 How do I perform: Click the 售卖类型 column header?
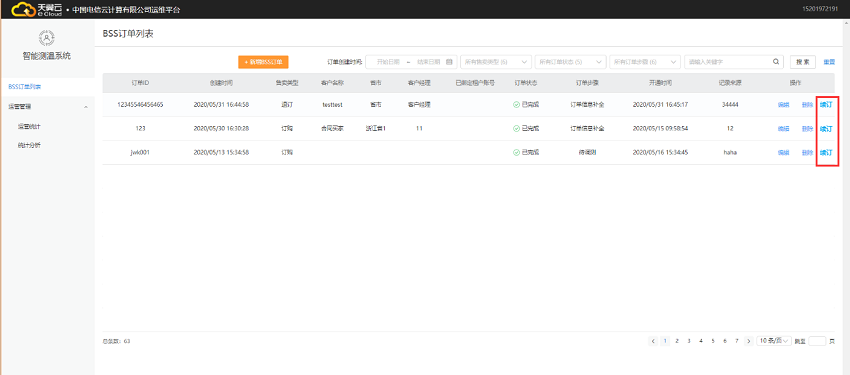click(287, 83)
